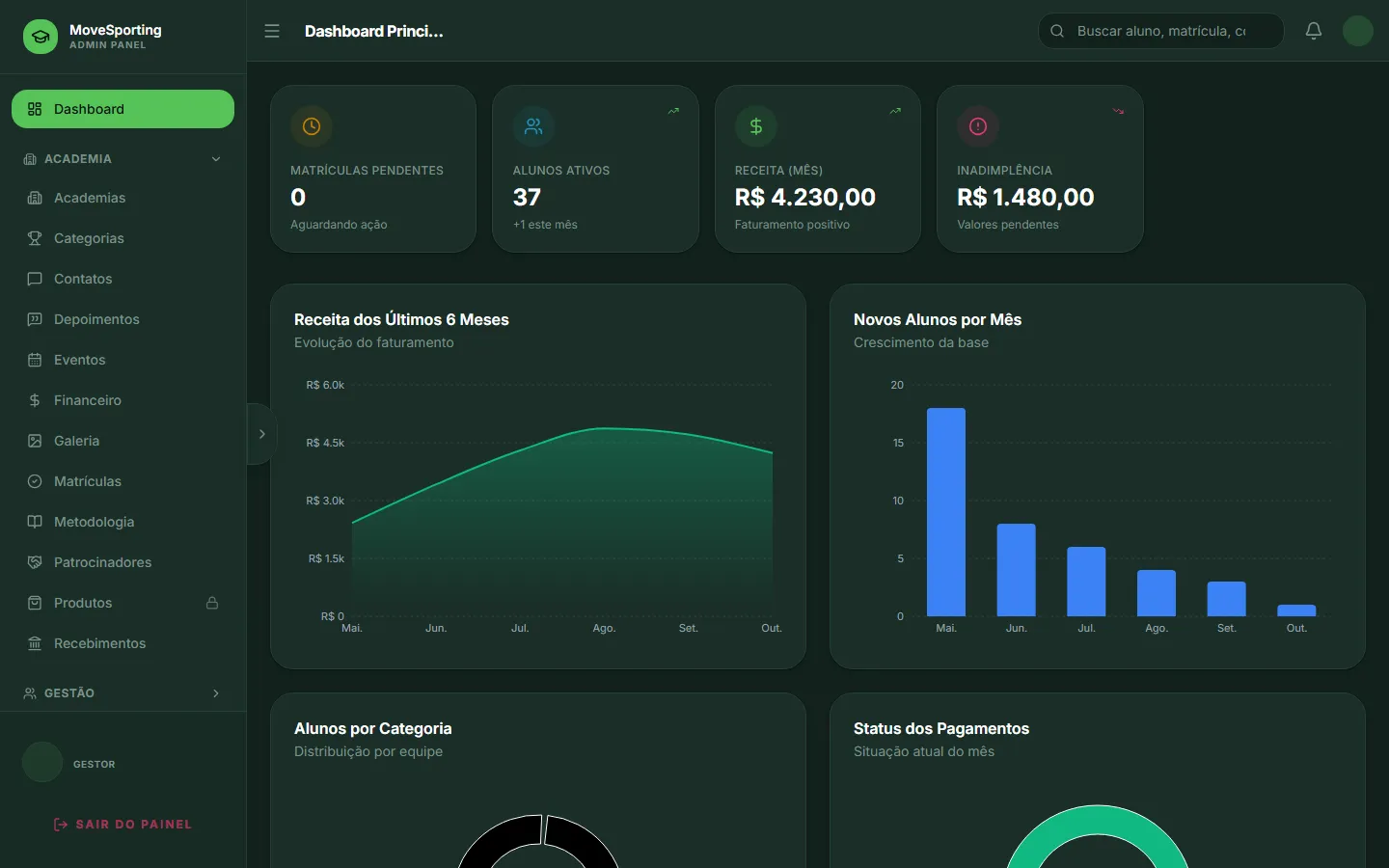Click the Mai. bar in Novos Alunos chart
The image size is (1389, 868).
pos(946,512)
